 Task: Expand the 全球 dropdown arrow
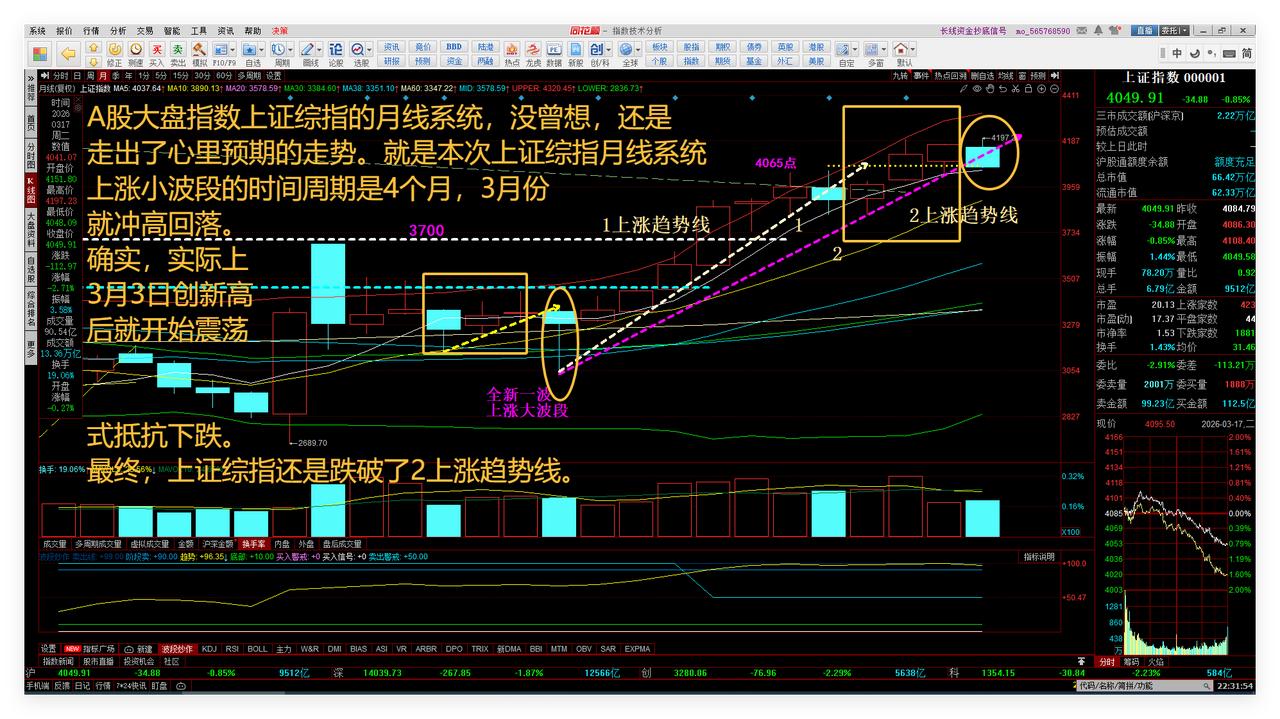click(639, 50)
